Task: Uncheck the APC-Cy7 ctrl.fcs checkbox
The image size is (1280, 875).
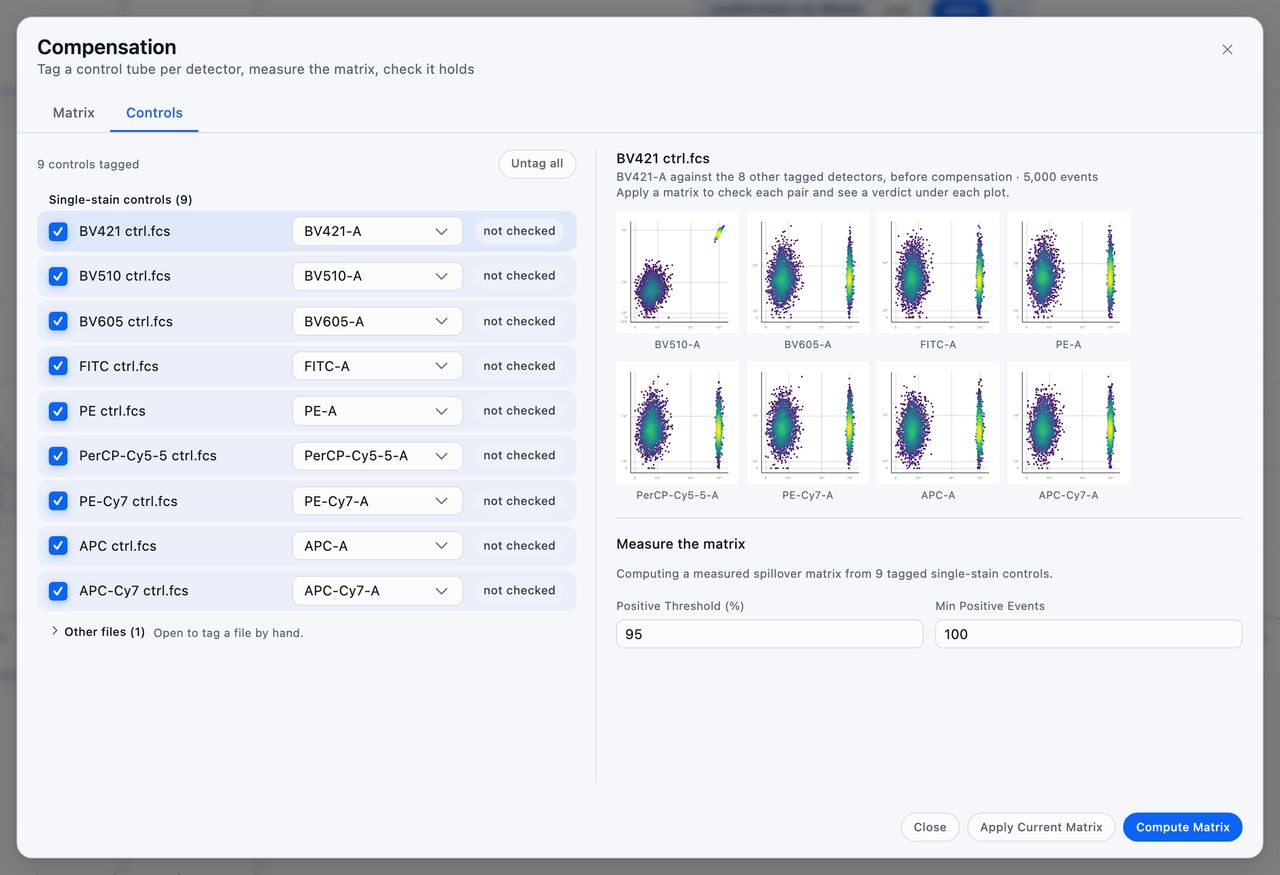Action: [58, 591]
